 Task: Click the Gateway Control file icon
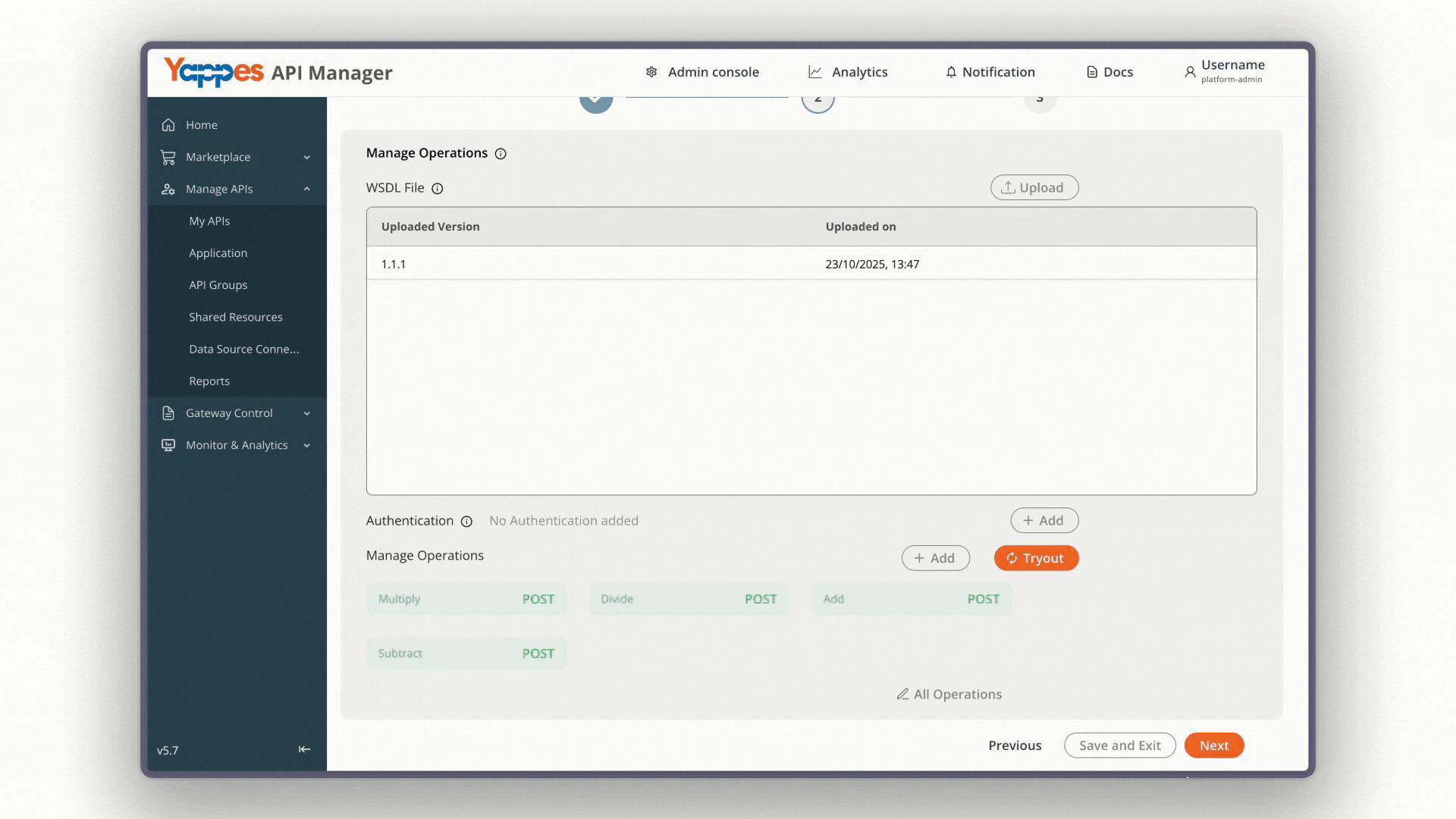pos(168,413)
